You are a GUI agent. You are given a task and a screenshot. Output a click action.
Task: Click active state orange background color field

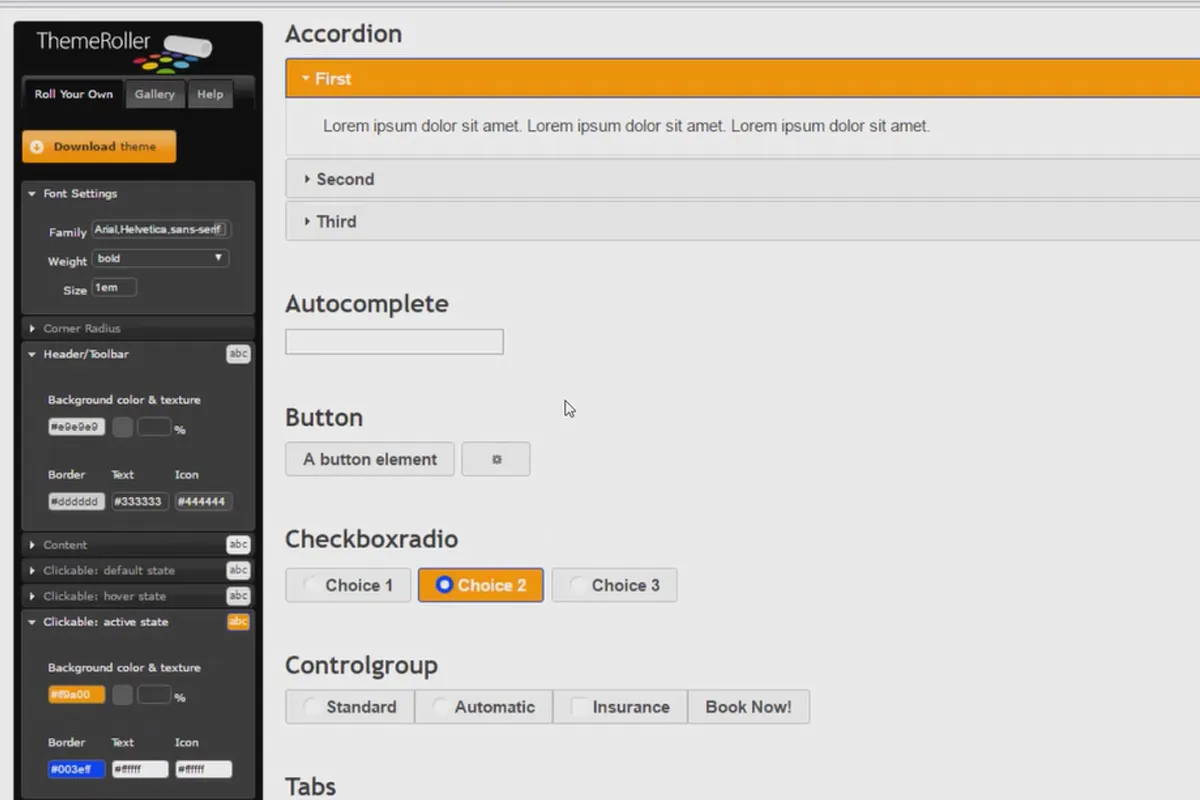point(76,694)
